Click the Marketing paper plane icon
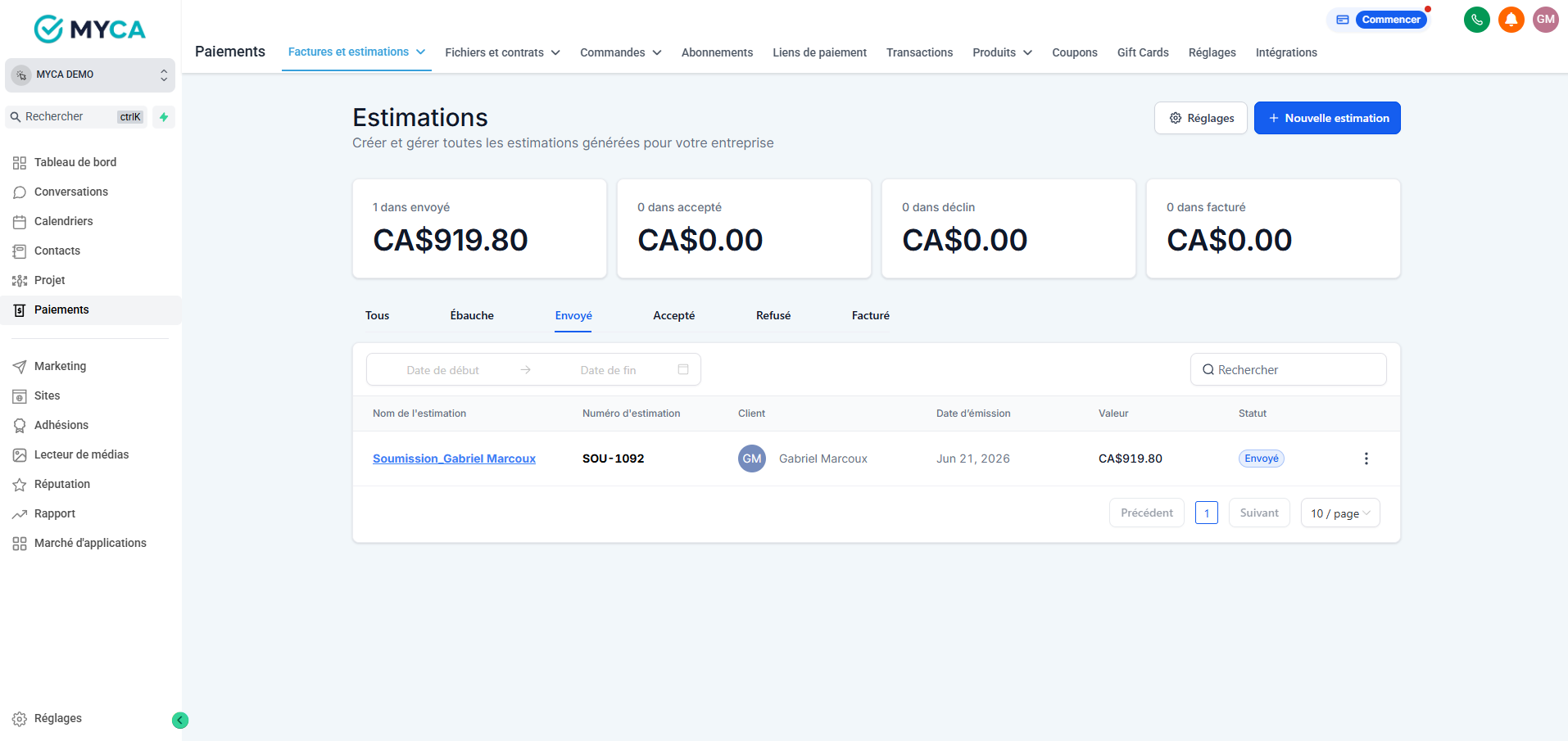The width and height of the screenshot is (1568, 741). coord(20,367)
